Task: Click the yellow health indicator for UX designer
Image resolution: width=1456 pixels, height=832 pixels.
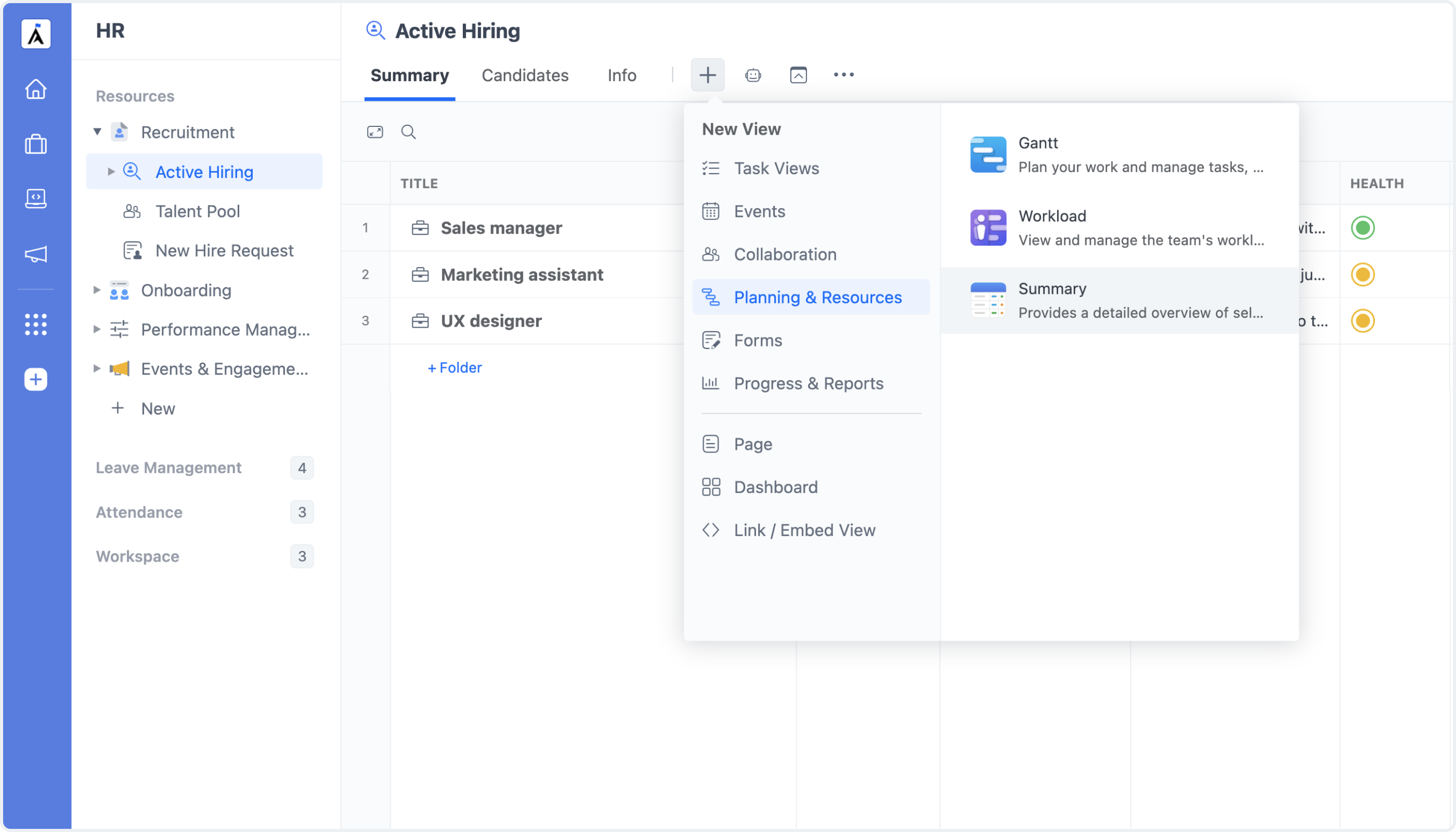Action: click(x=1362, y=321)
